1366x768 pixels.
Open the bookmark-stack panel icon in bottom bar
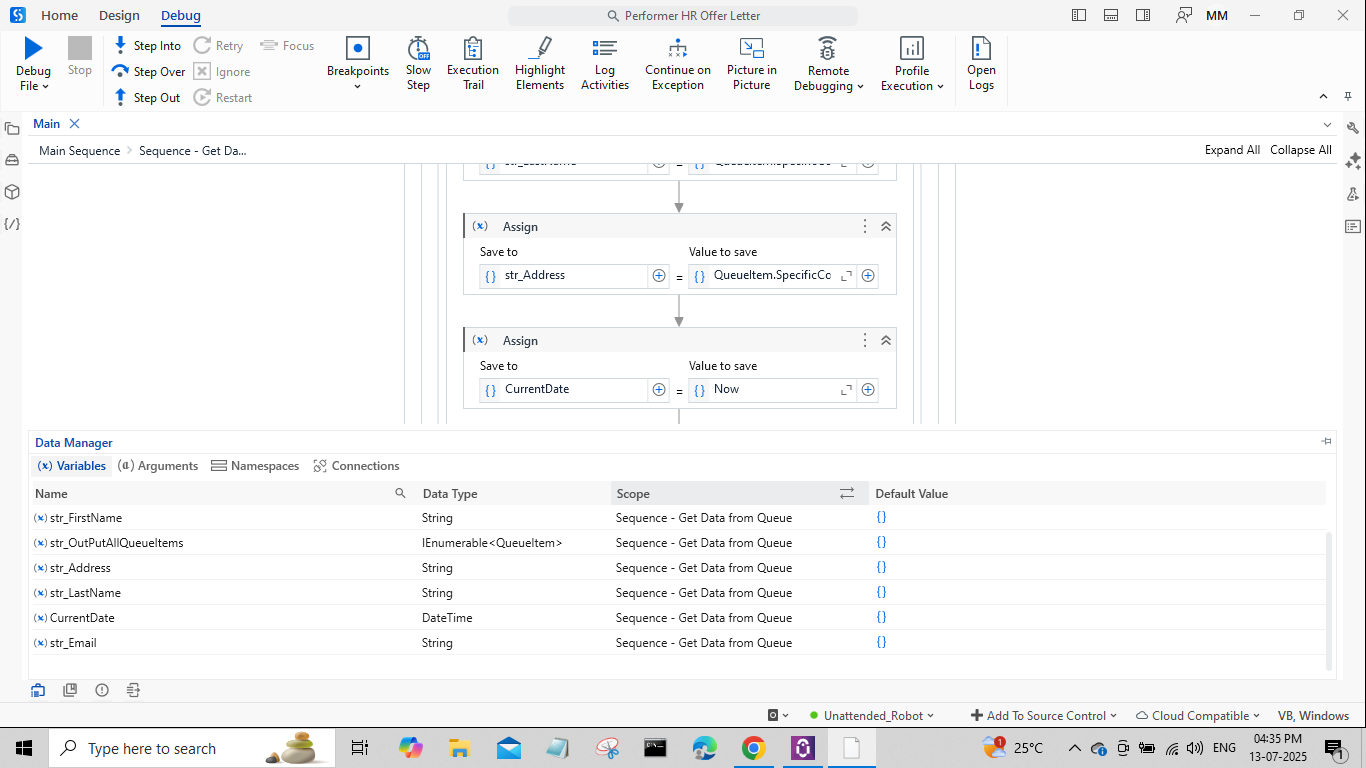pyautogui.click(x=70, y=690)
